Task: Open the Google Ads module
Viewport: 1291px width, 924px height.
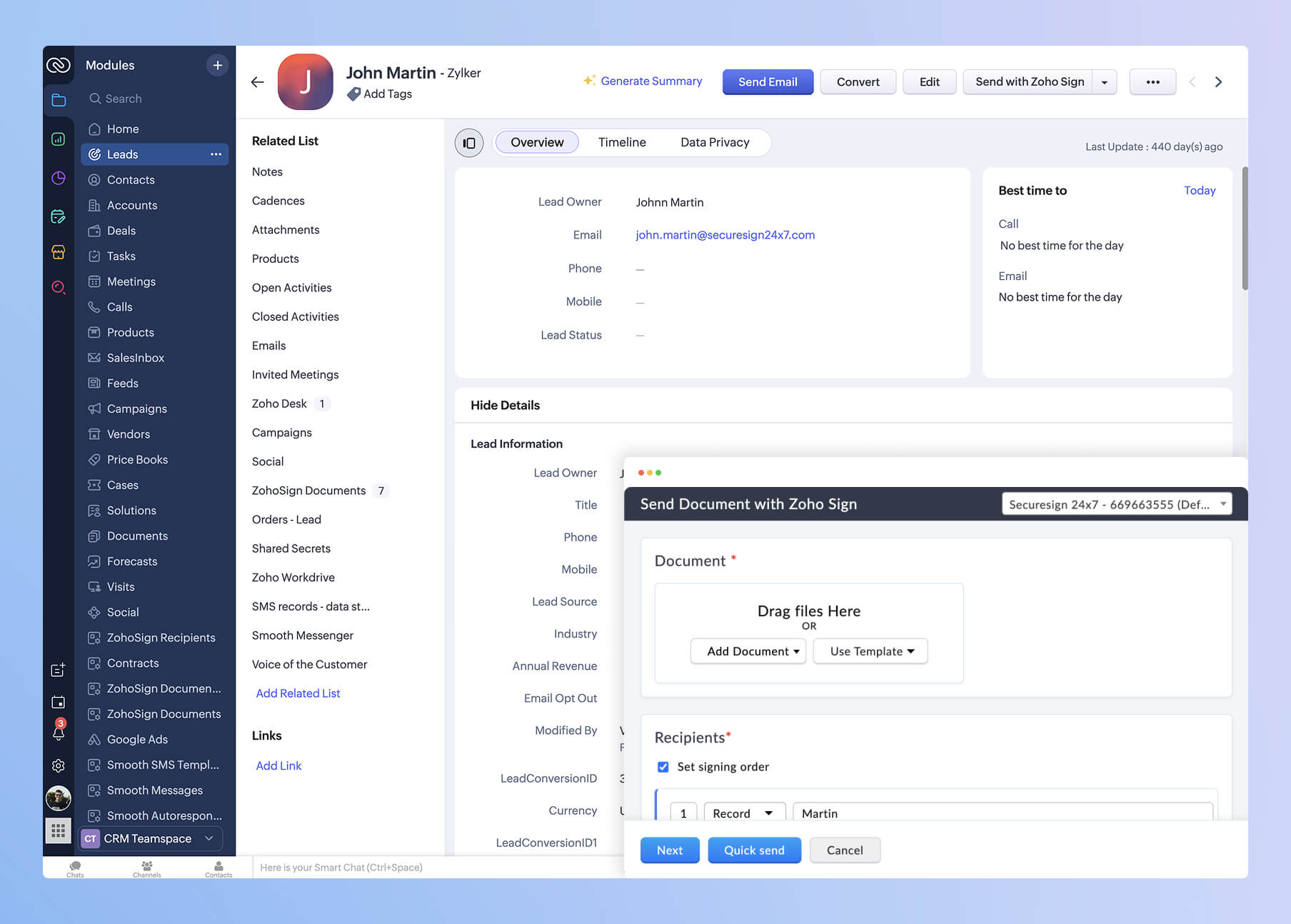Action: pos(154,740)
